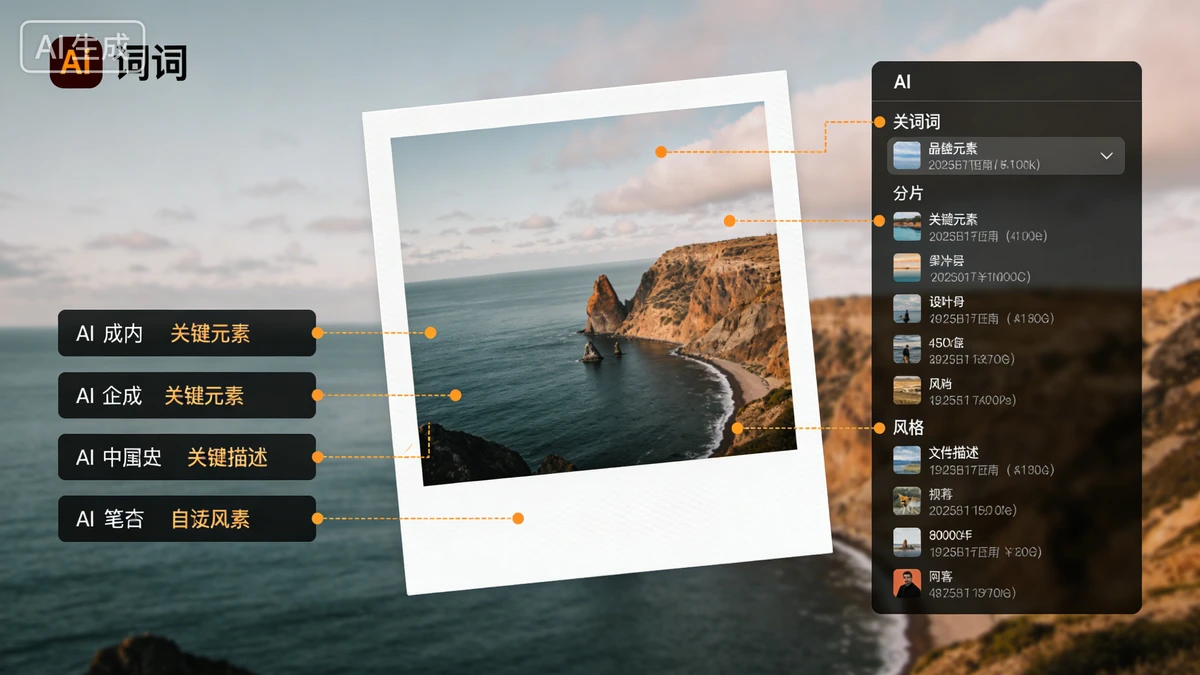Expand the '关词词' section header
The height and width of the screenshot is (675, 1200).
pos(916,122)
